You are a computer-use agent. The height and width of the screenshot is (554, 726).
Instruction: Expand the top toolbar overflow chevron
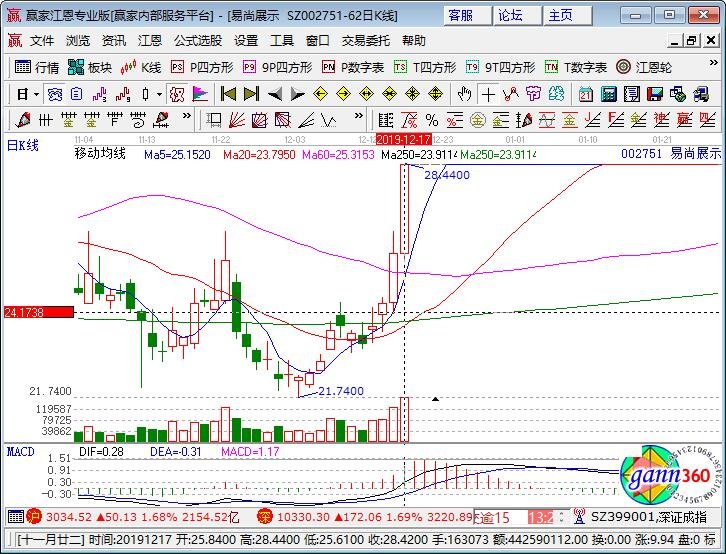point(713,63)
